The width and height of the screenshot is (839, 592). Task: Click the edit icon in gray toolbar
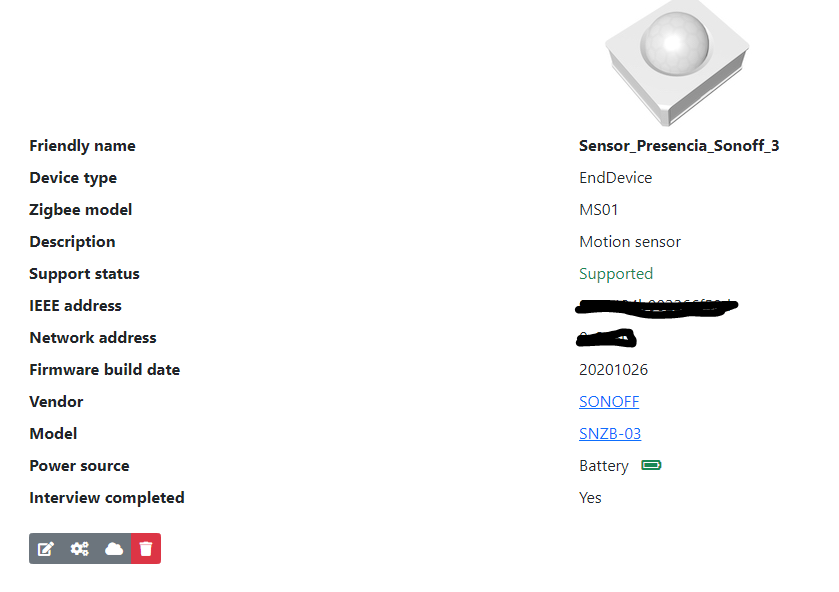coord(45,548)
